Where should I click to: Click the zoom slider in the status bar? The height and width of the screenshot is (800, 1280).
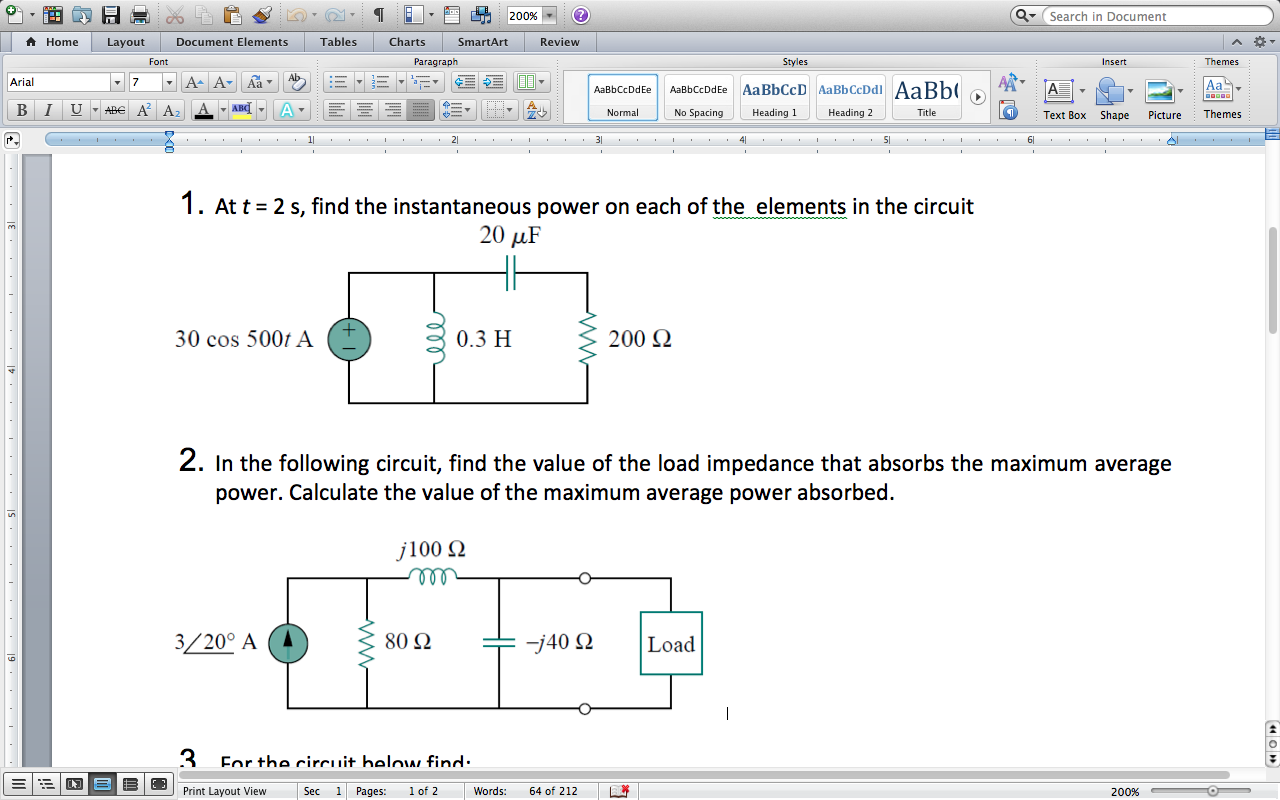coord(1214,791)
